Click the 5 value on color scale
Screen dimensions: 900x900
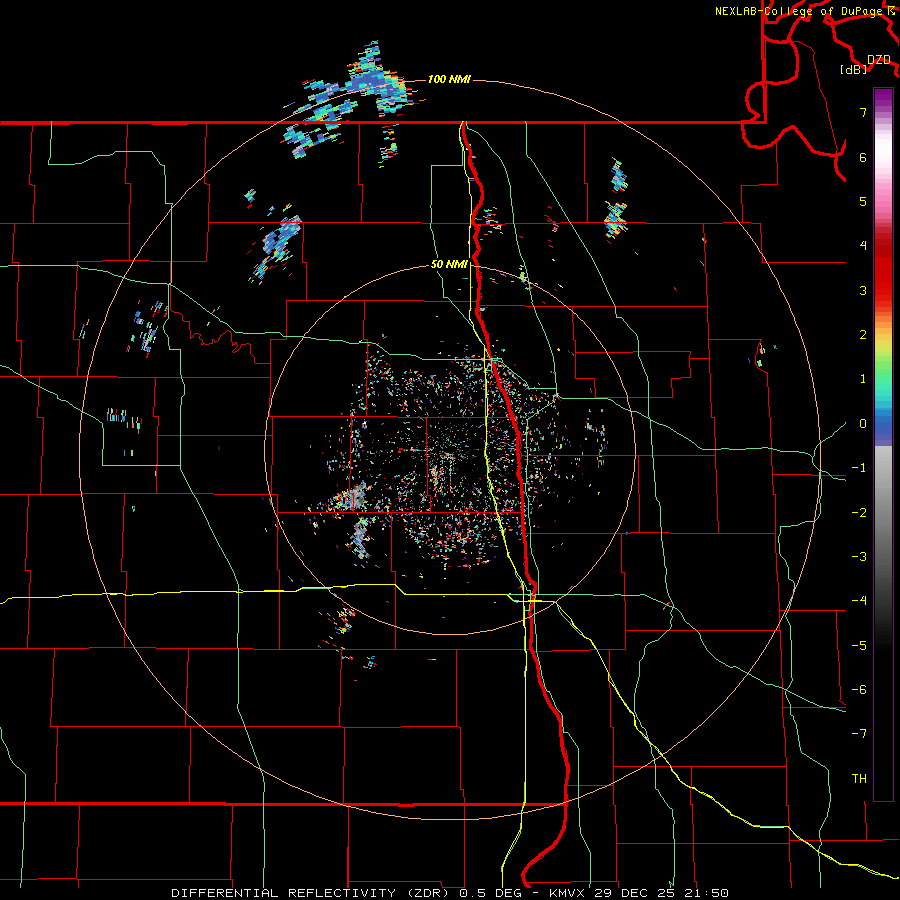863,201
